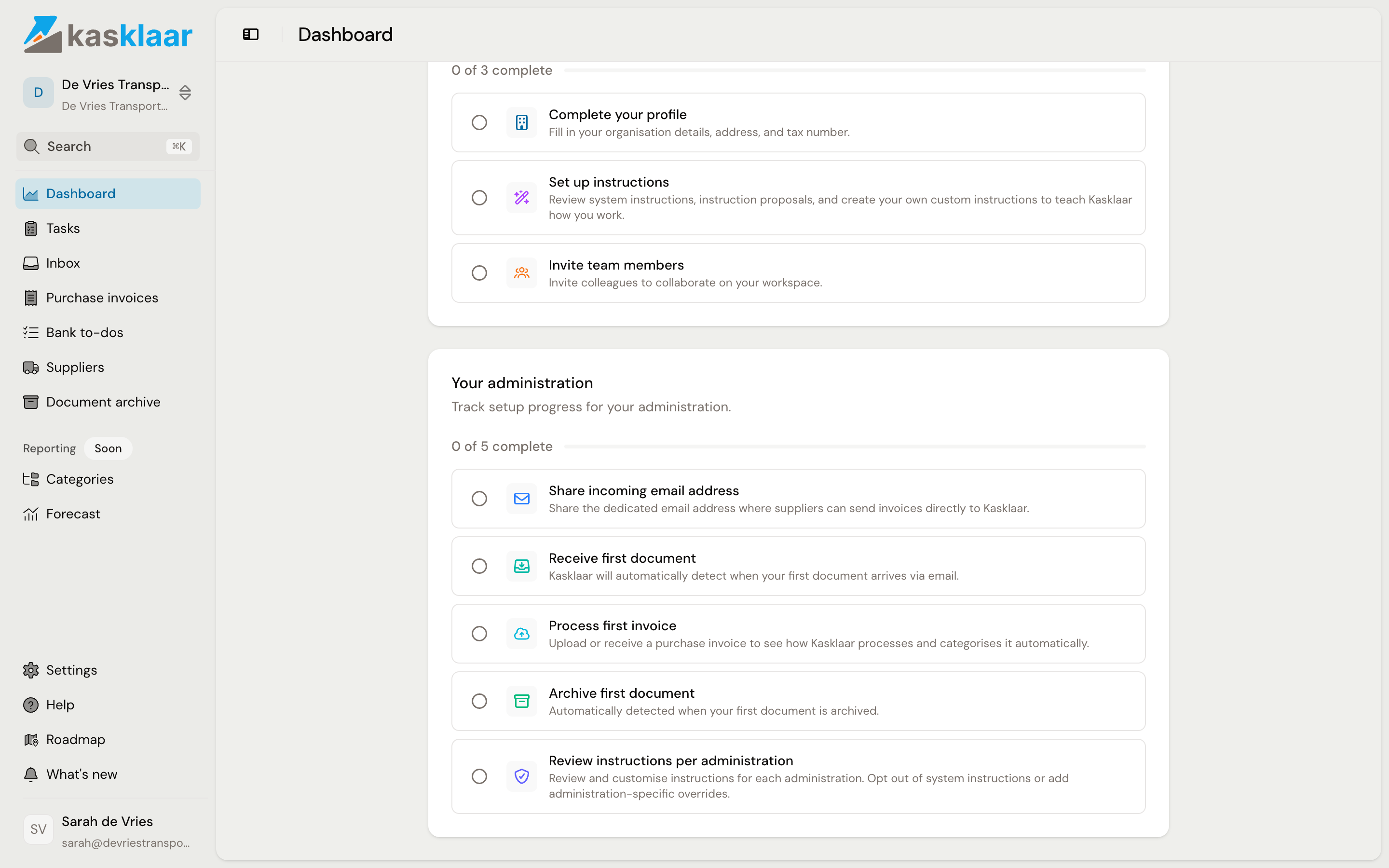This screenshot has height=868, width=1389.
Task: Click the Dashboard heading text
Action: tap(345, 34)
